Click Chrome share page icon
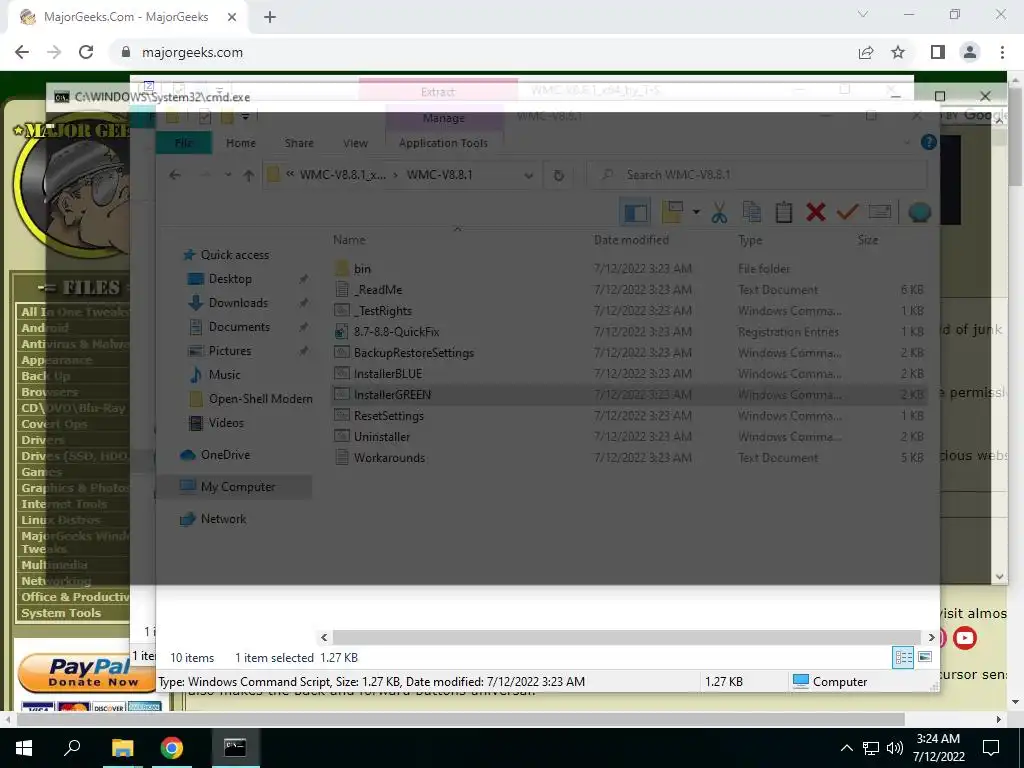 [866, 52]
